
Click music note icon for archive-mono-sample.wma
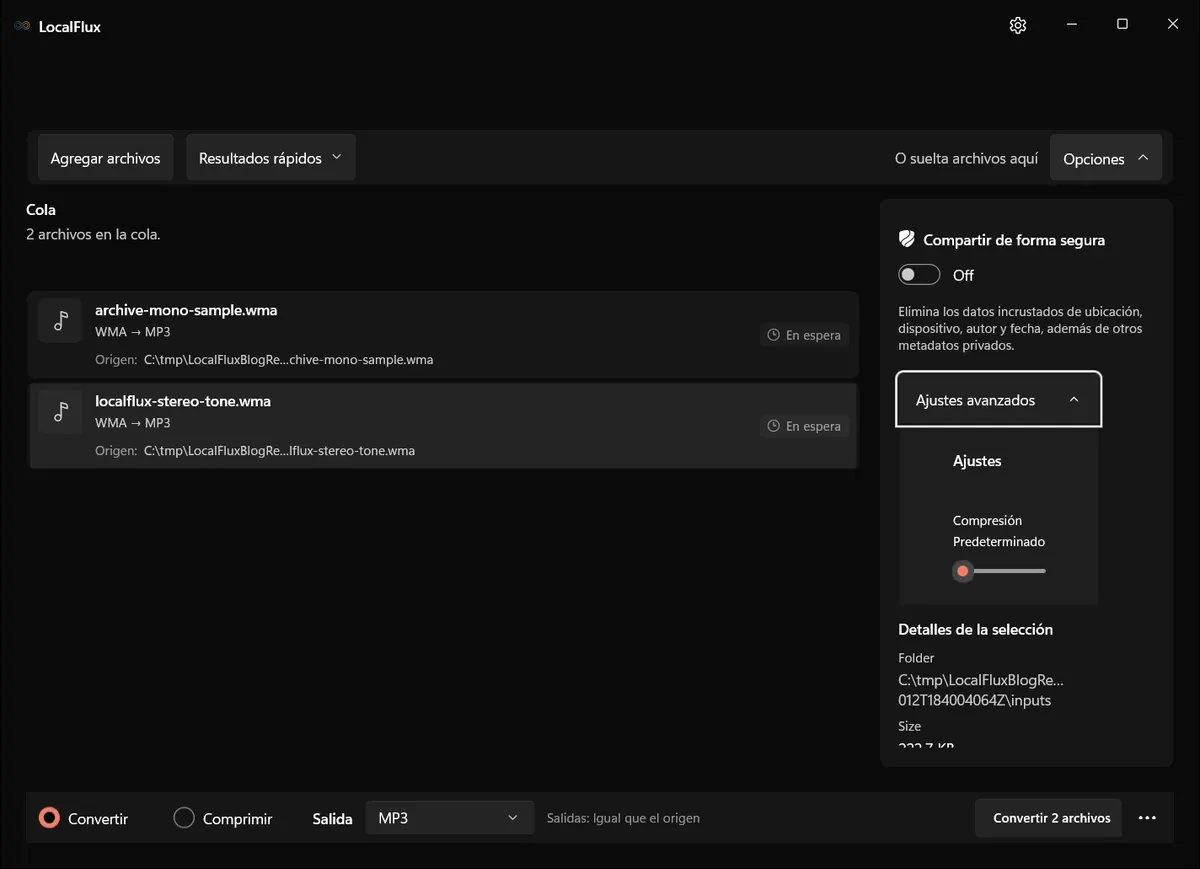point(61,320)
